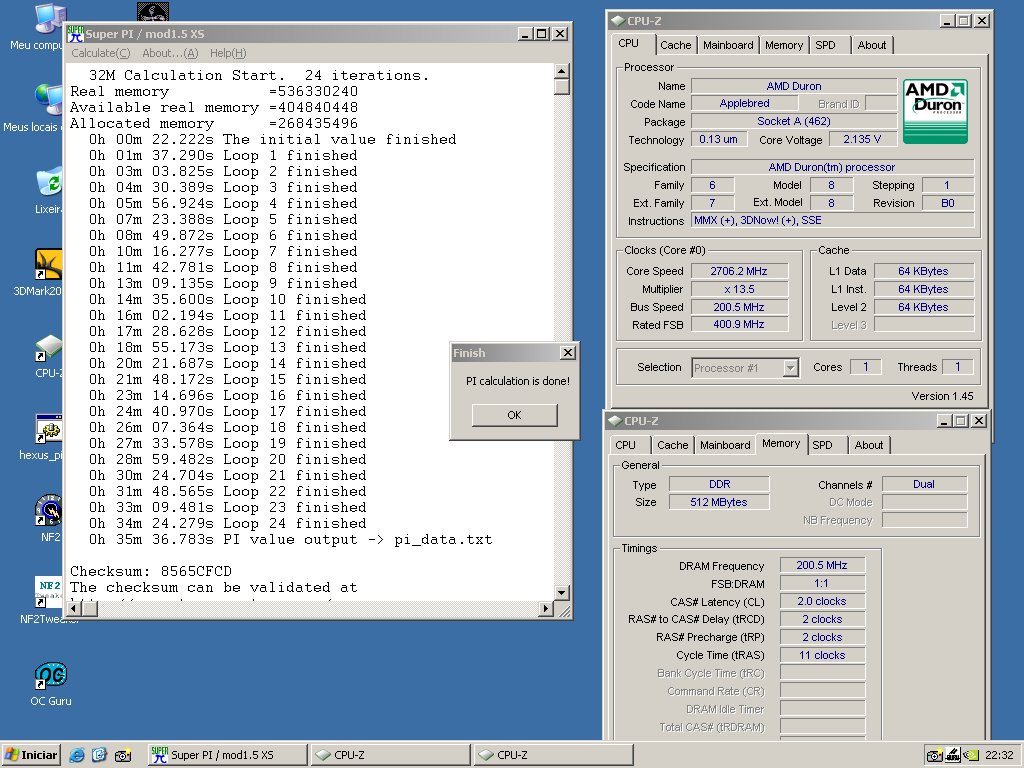This screenshot has height=768, width=1024.
Task: Switch to About tab in upper CPU-Z
Action: point(872,45)
